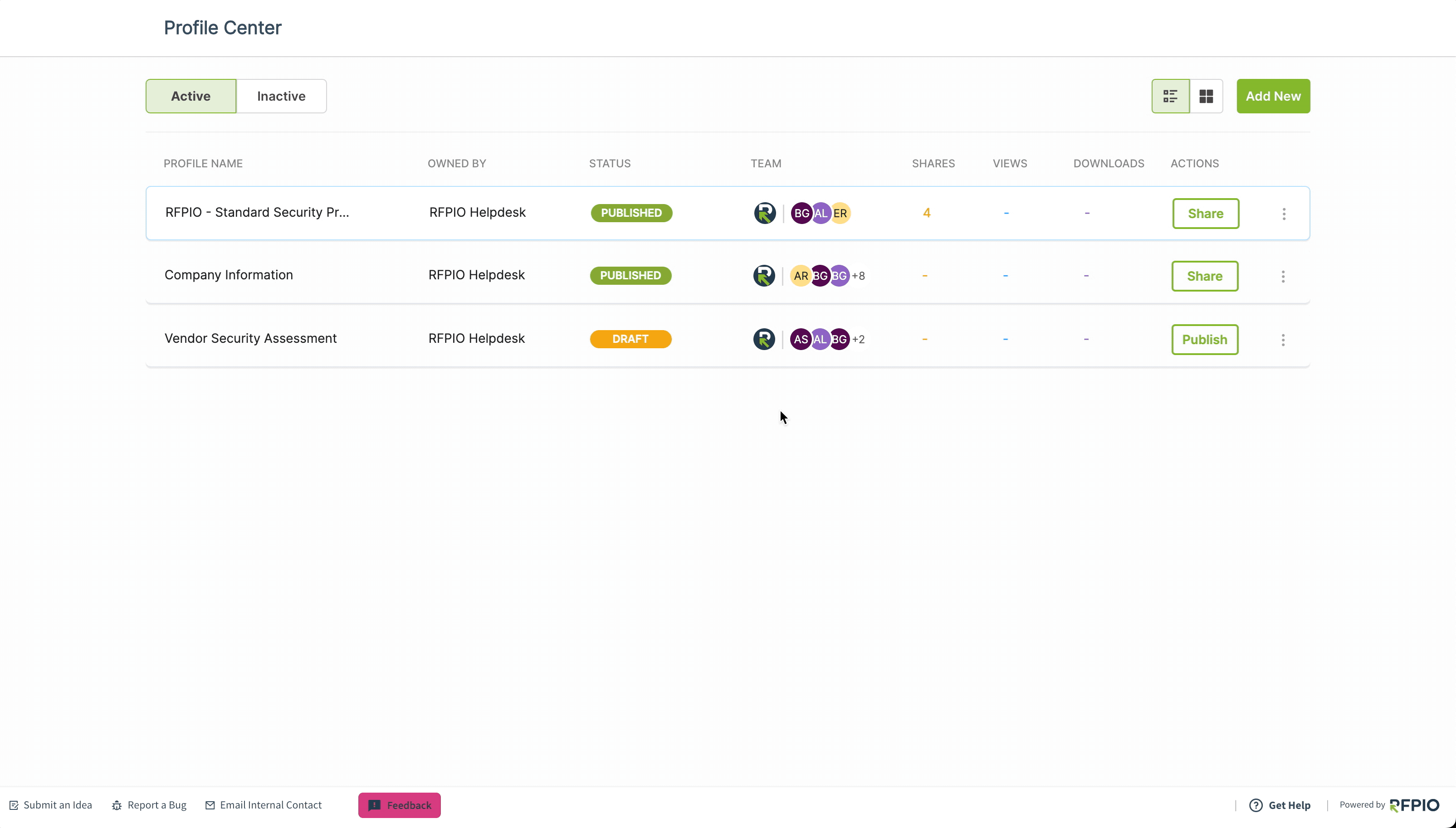Open more options for Vendor Security Assessment row
1456x828 pixels.
point(1283,340)
